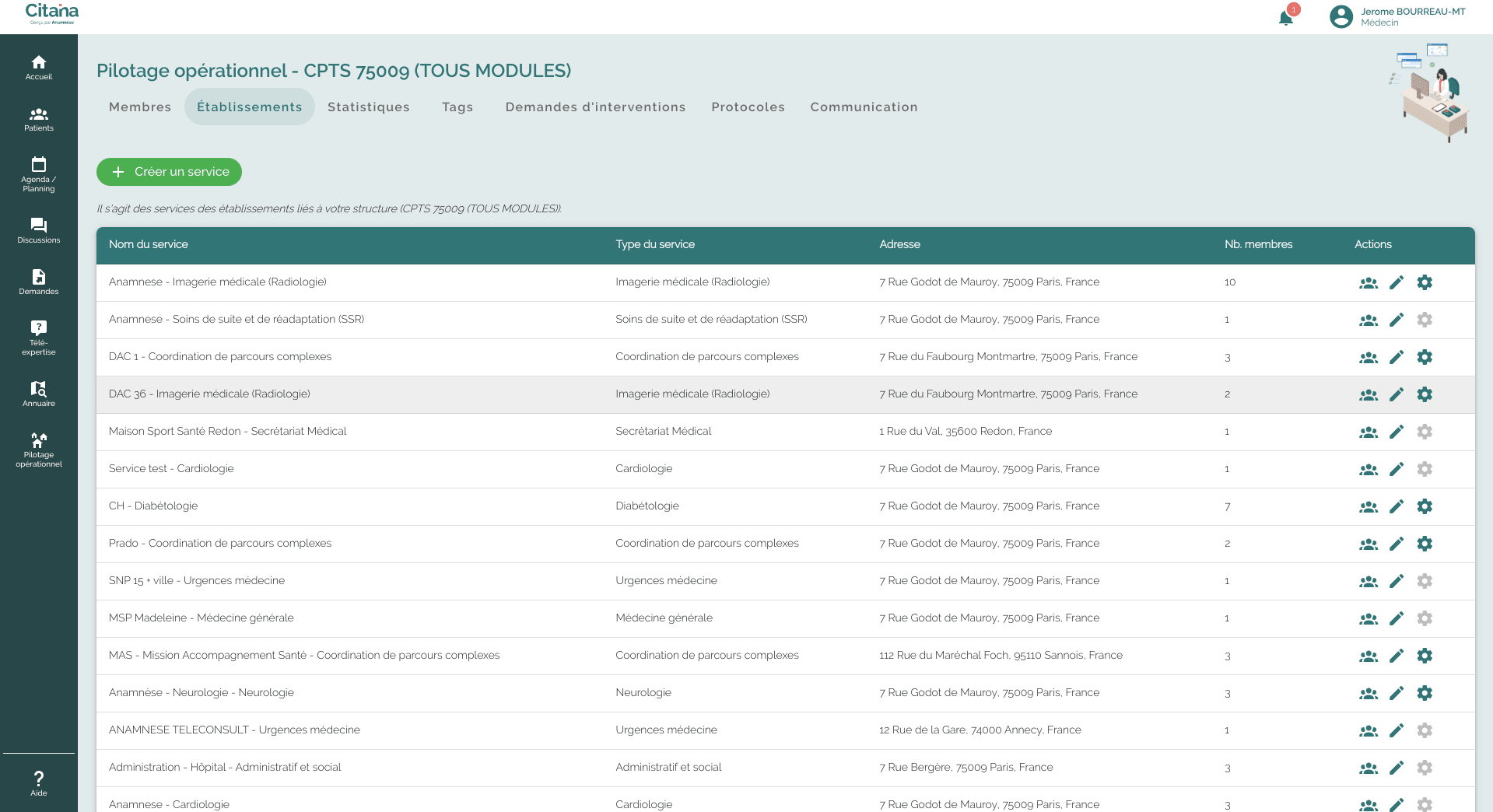Click address 1 Rue du Val, 35600 Redon
1493x812 pixels.
tap(966, 431)
